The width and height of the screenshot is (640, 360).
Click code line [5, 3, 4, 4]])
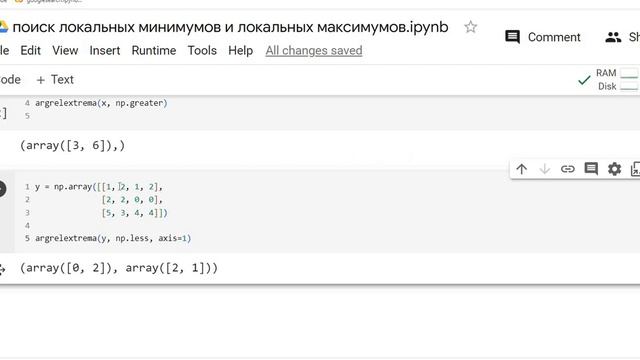(135, 213)
